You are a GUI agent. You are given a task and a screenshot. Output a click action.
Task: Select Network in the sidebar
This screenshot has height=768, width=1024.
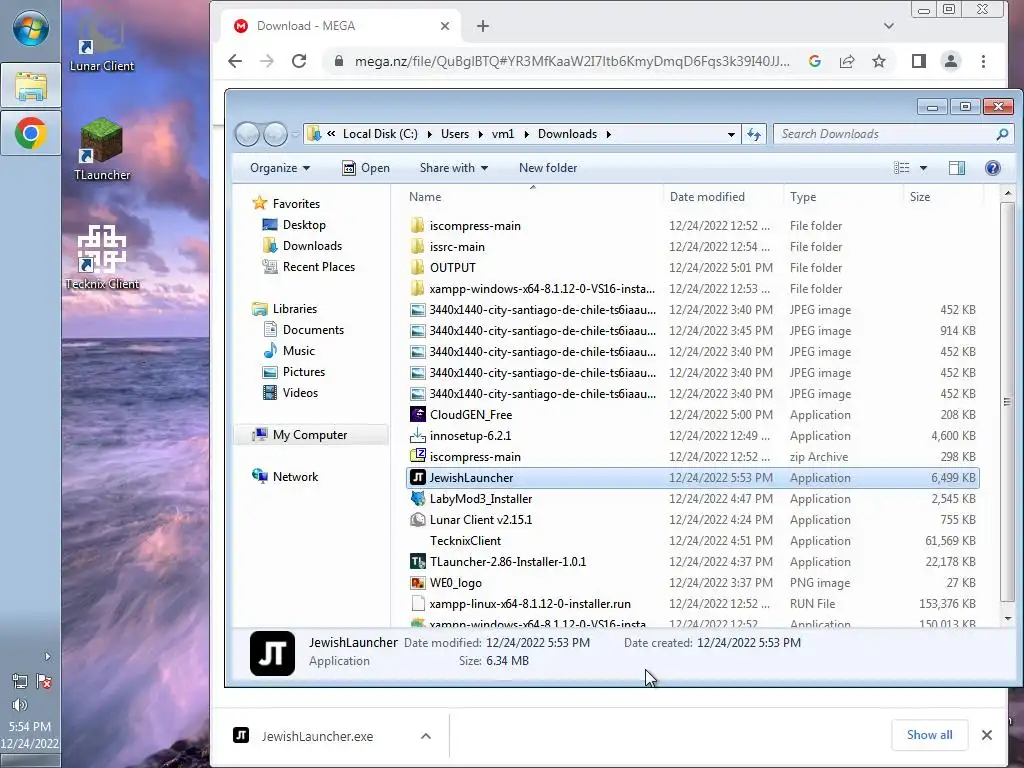pyautogui.click(x=285, y=477)
